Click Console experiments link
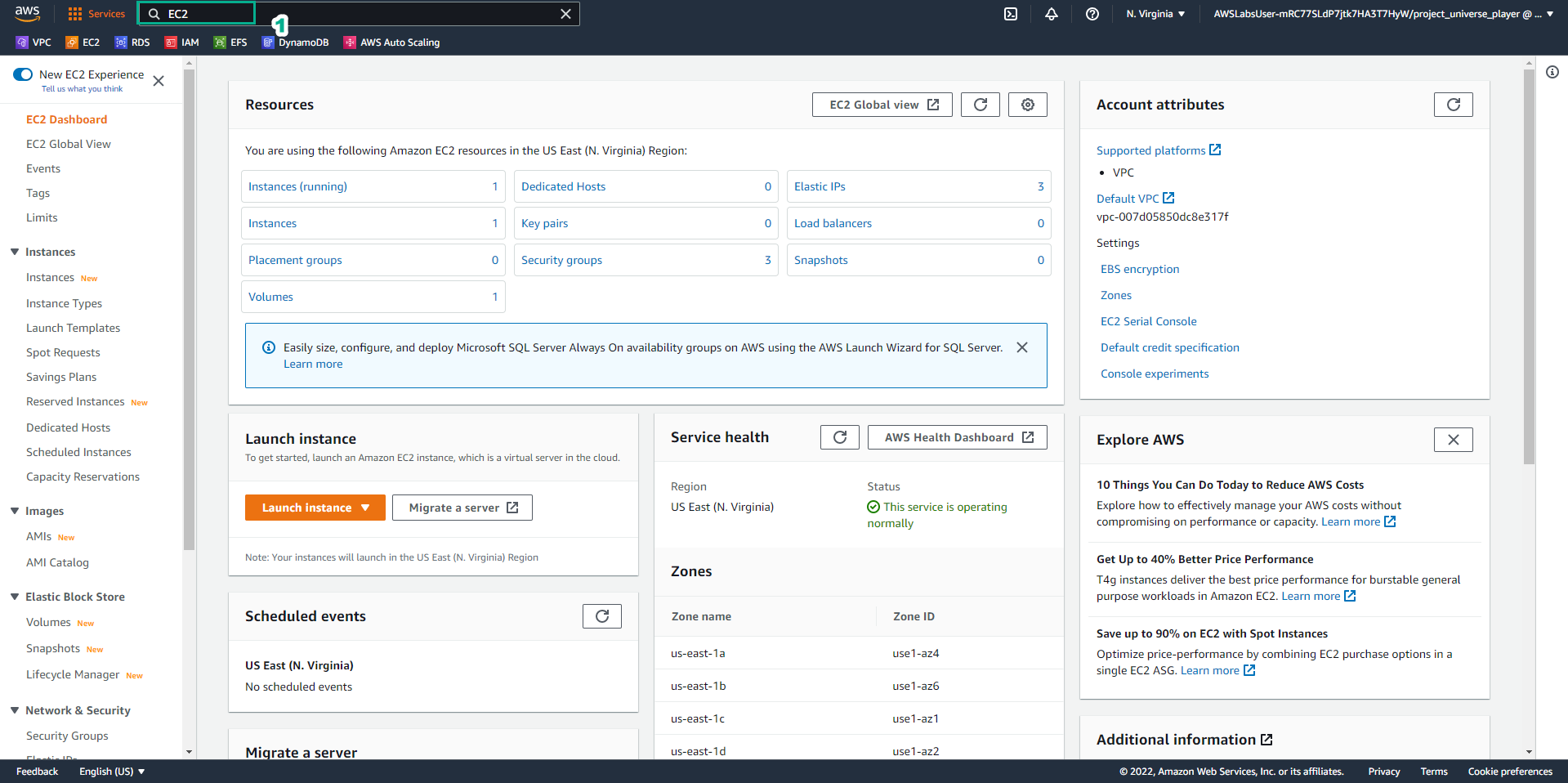The height and width of the screenshot is (783, 1568). tap(1155, 374)
